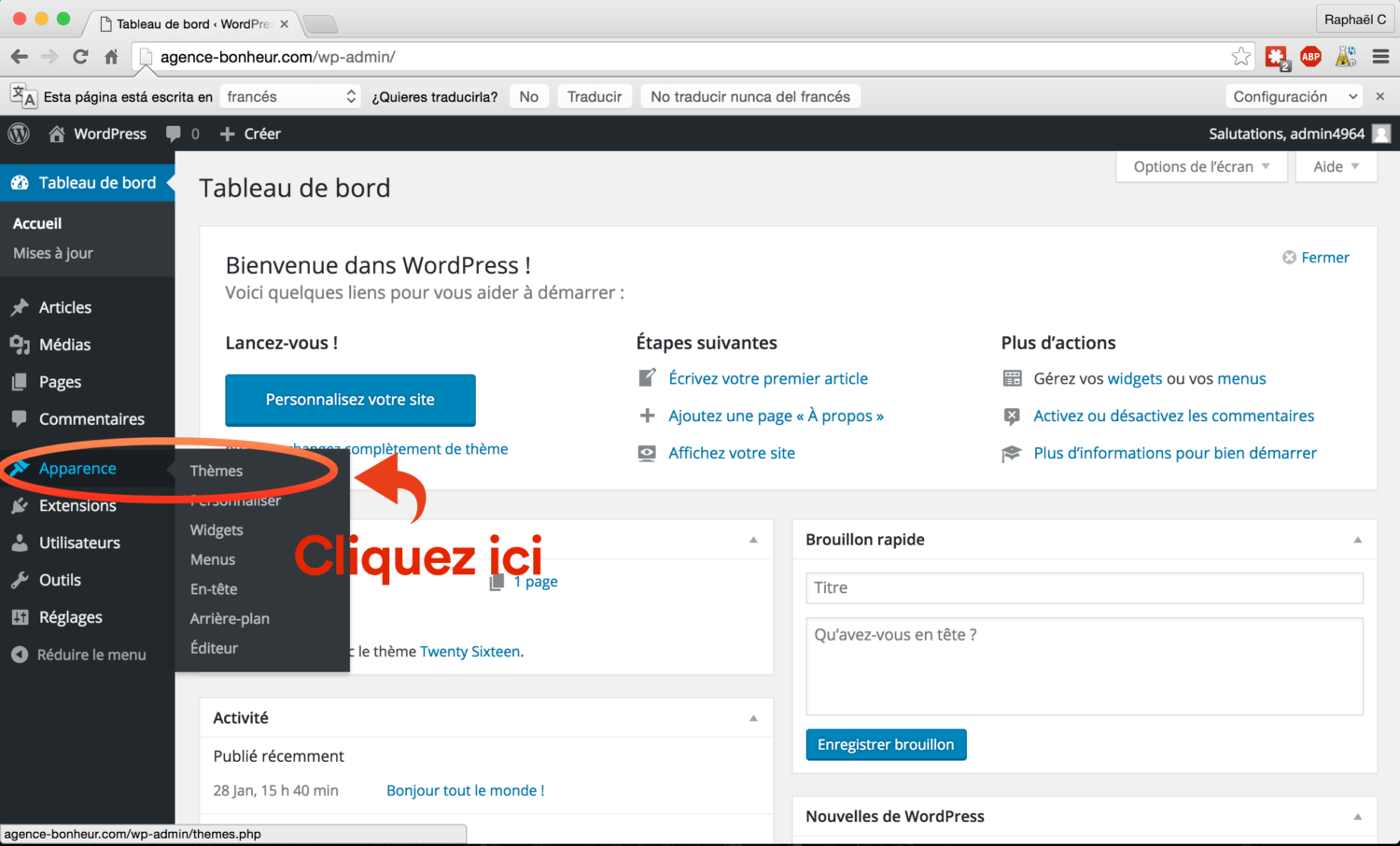Click the Personnalisez votre site button
The height and width of the screenshot is (846, 1400).
tap(350, 400)
